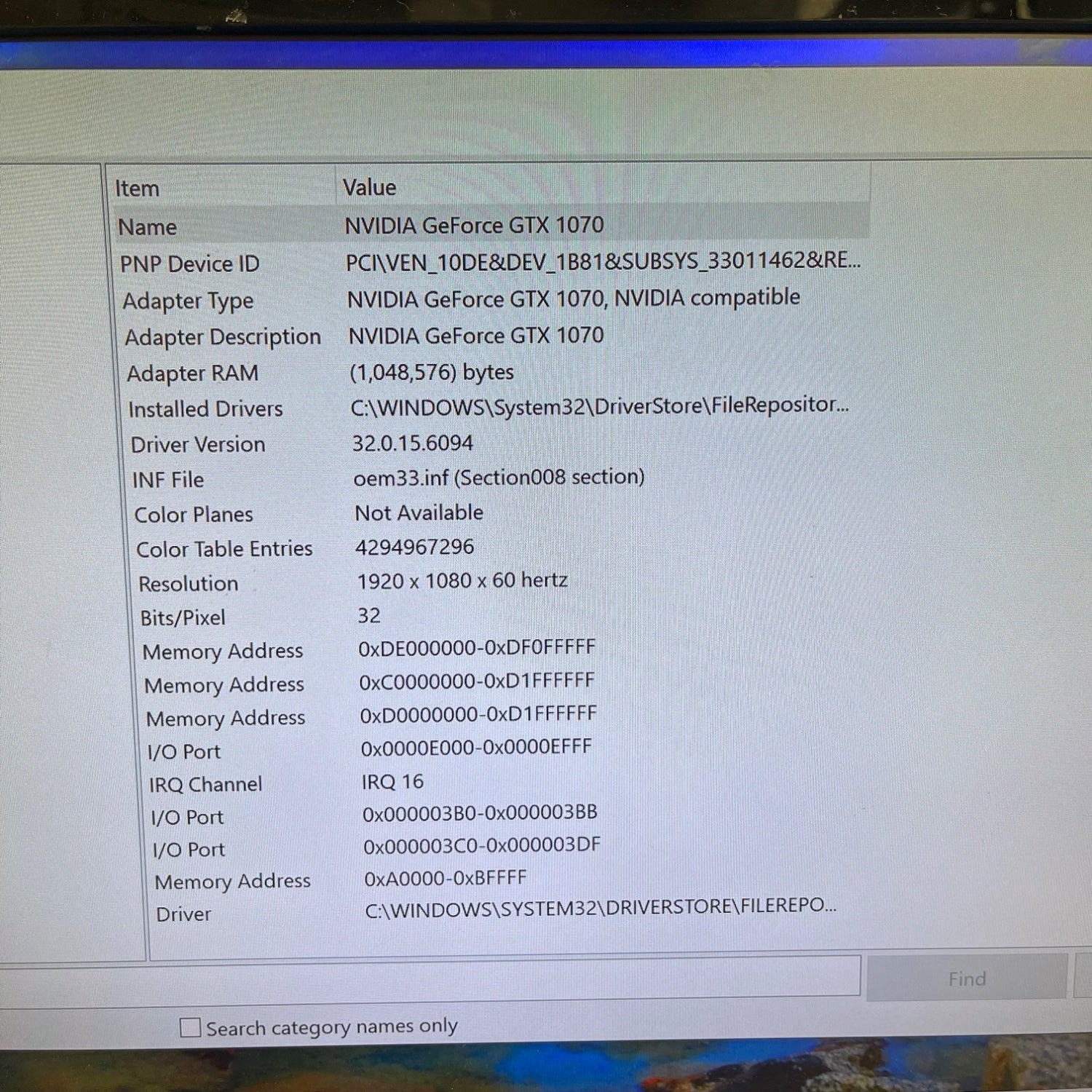
Task: Click the Find button
Action: pos(967,978)
